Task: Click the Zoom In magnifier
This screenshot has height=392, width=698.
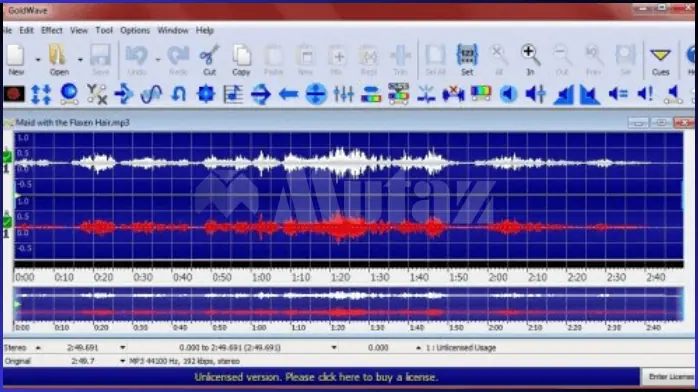Action: point(530,60)
